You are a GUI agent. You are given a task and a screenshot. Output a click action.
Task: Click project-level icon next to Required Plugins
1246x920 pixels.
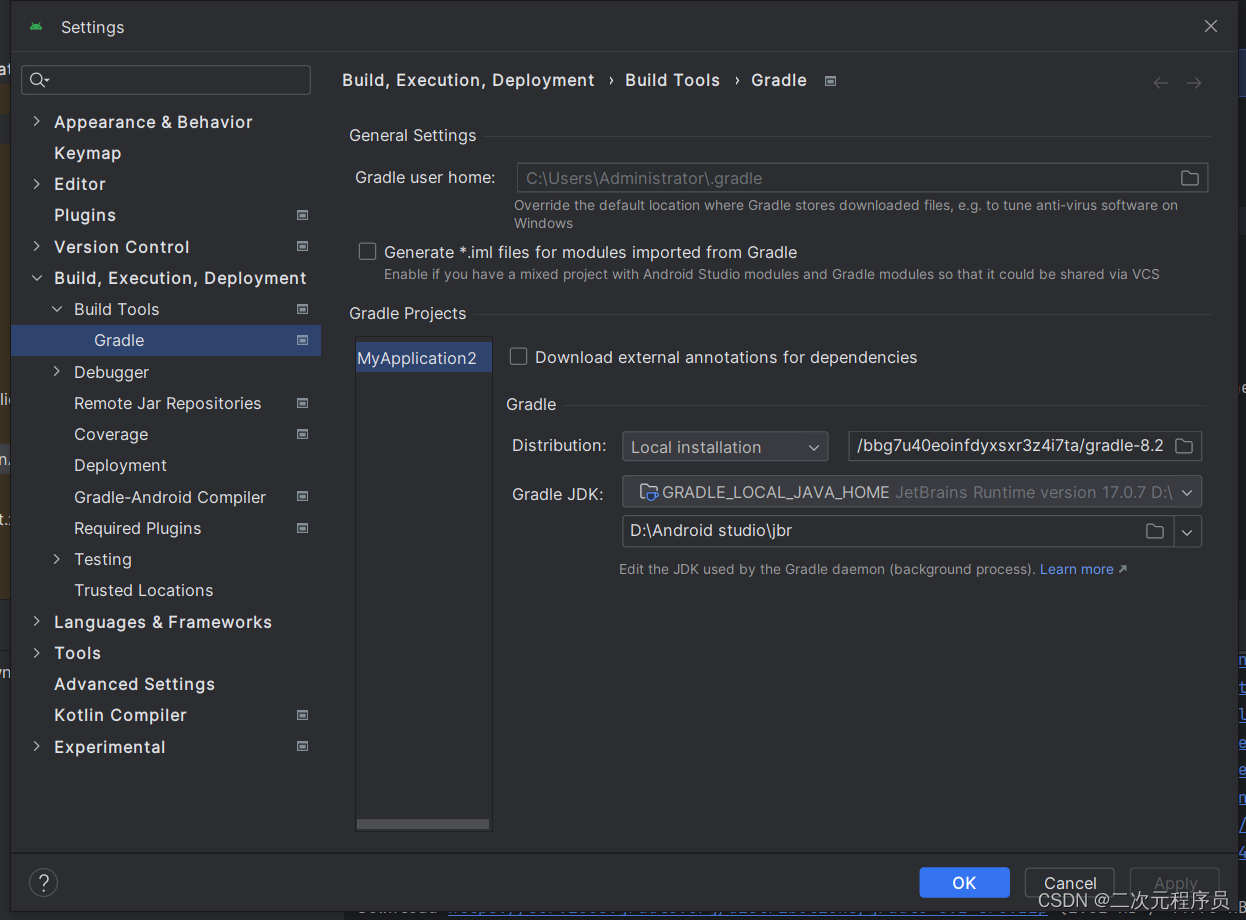coord(302,528)
